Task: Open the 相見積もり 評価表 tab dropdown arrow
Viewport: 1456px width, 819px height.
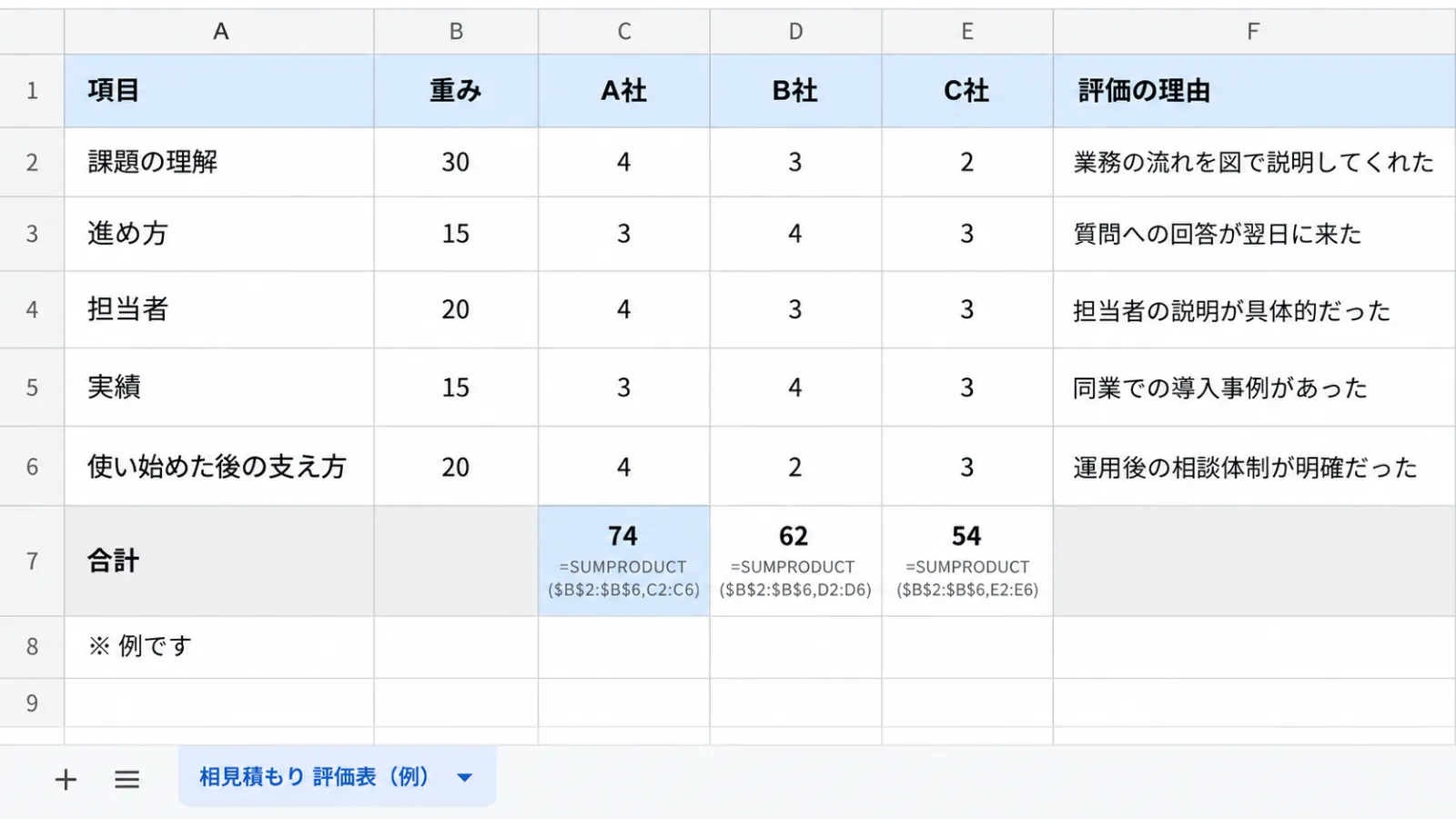Action: coord(465,778)
